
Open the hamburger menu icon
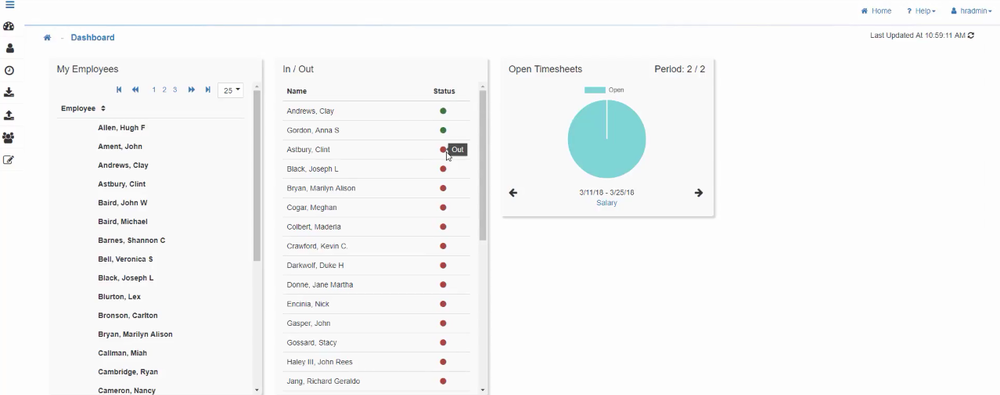click(10, 4)
